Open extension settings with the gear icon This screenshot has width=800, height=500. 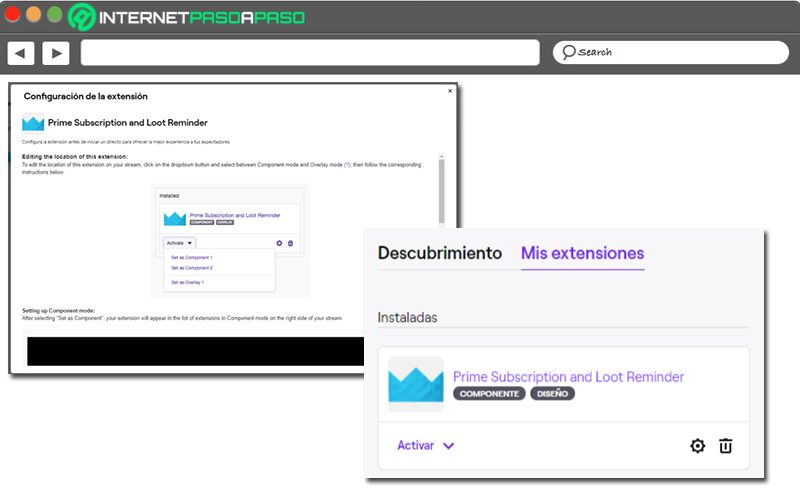[x=697, y=446]
